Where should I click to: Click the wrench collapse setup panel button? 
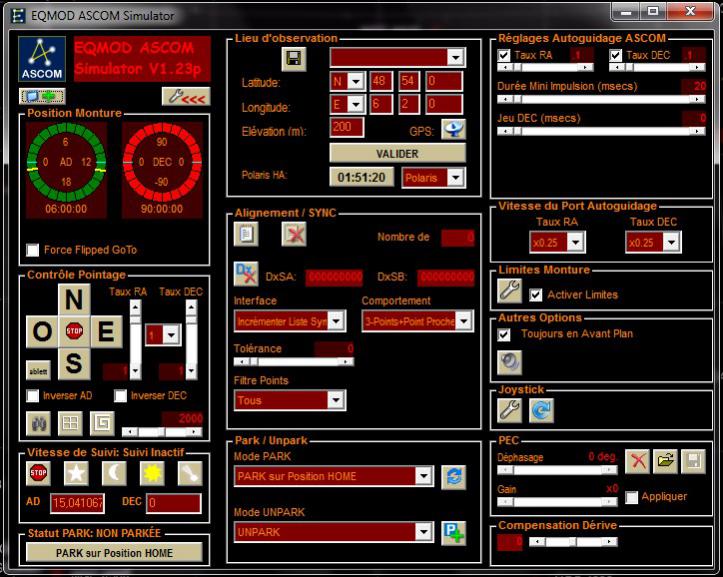point(186,96)
